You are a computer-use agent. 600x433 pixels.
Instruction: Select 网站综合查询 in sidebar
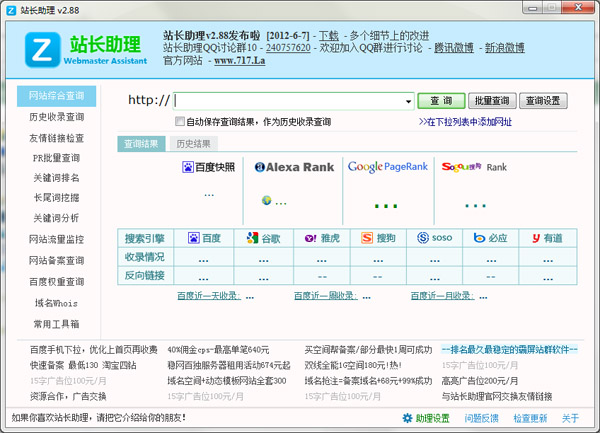pos(56,96)
